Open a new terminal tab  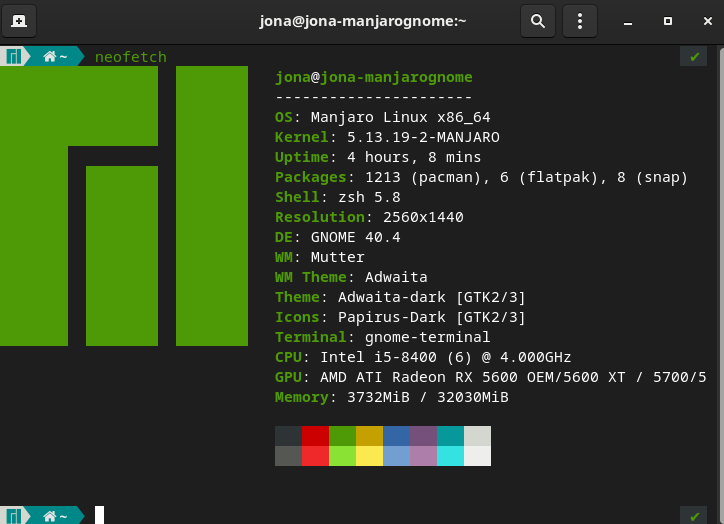pyautogui.click(x=19, y=21)
